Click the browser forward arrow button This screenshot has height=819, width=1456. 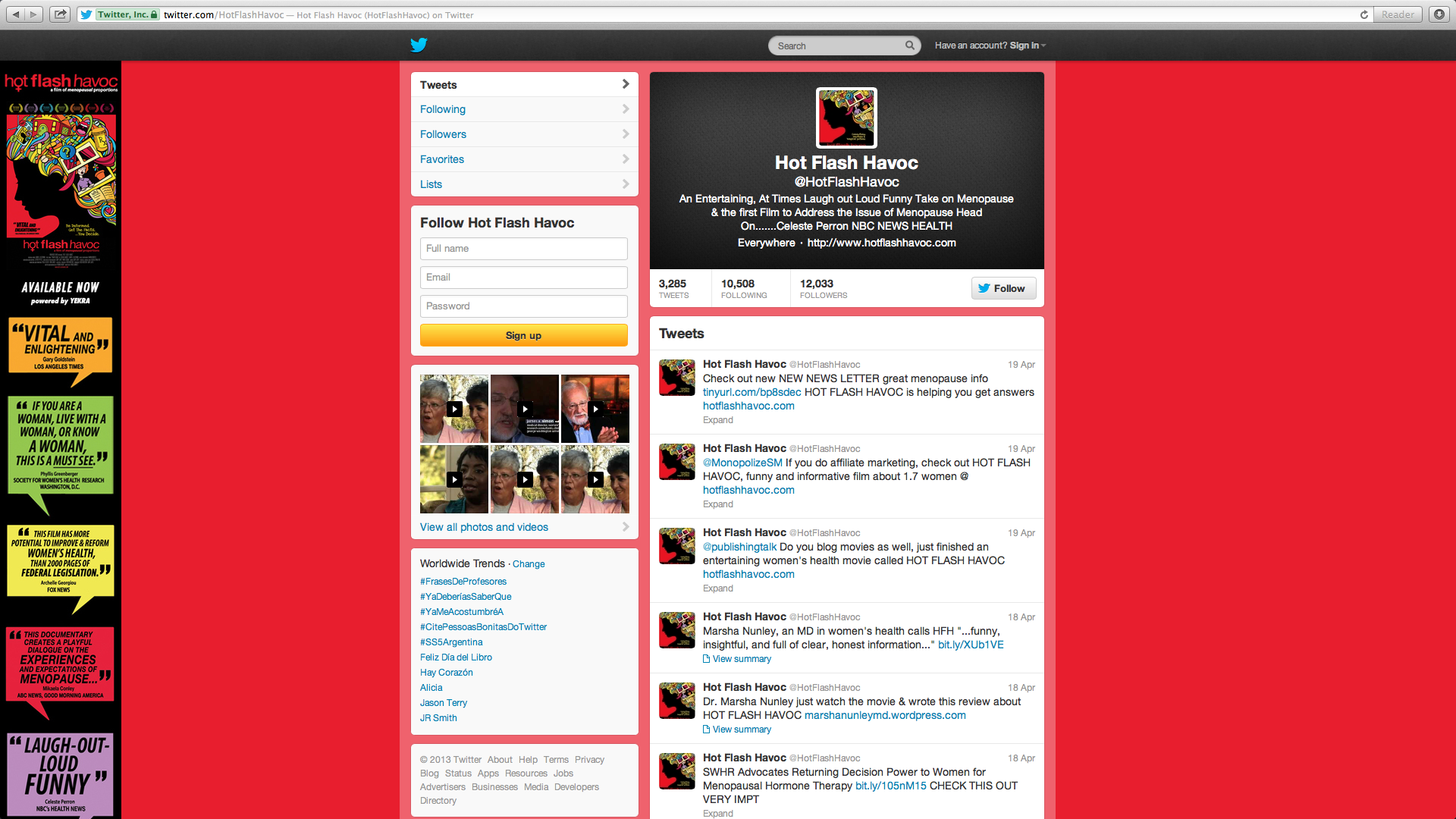[33, 14]
